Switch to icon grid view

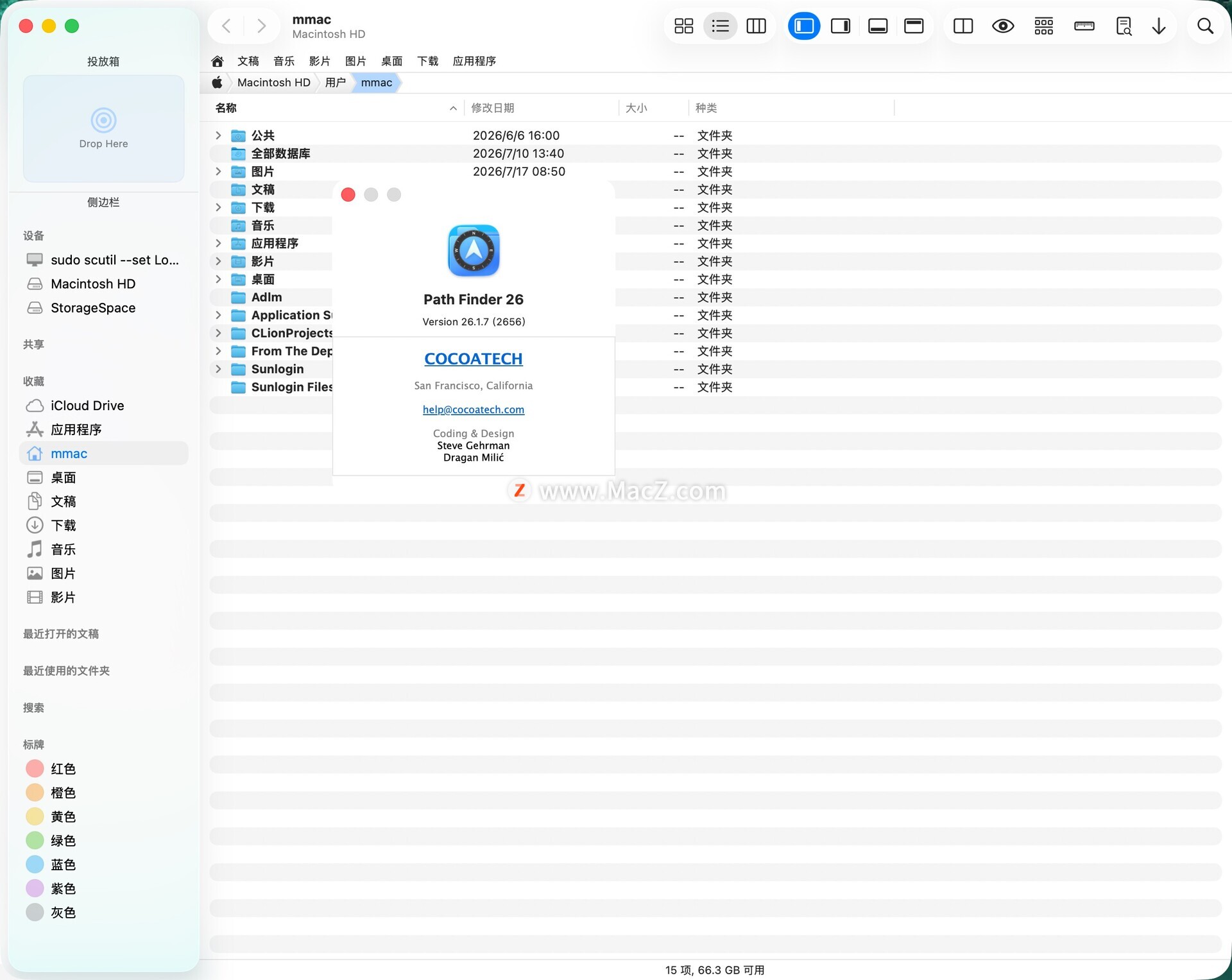click(x=684, y=26)
